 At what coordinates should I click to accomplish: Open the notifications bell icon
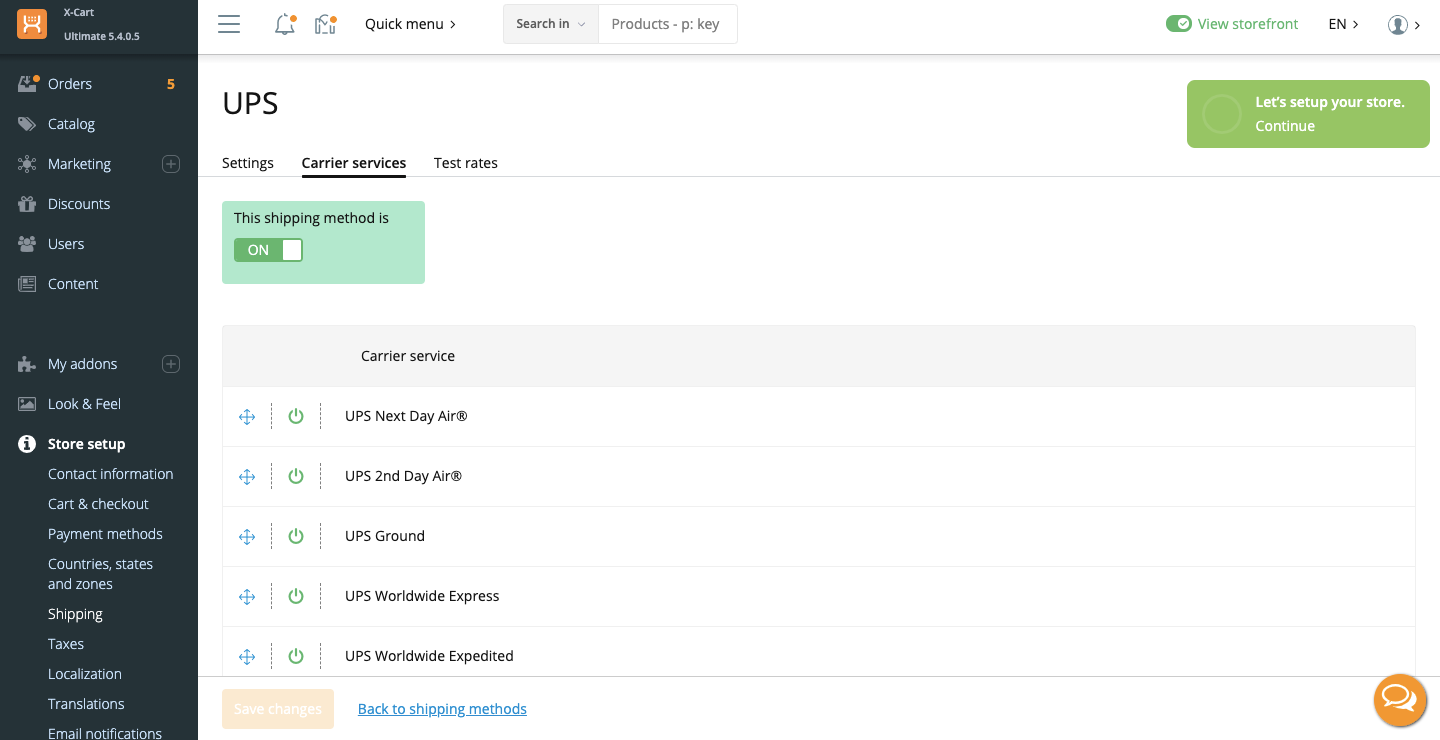(x=285, y=25)
